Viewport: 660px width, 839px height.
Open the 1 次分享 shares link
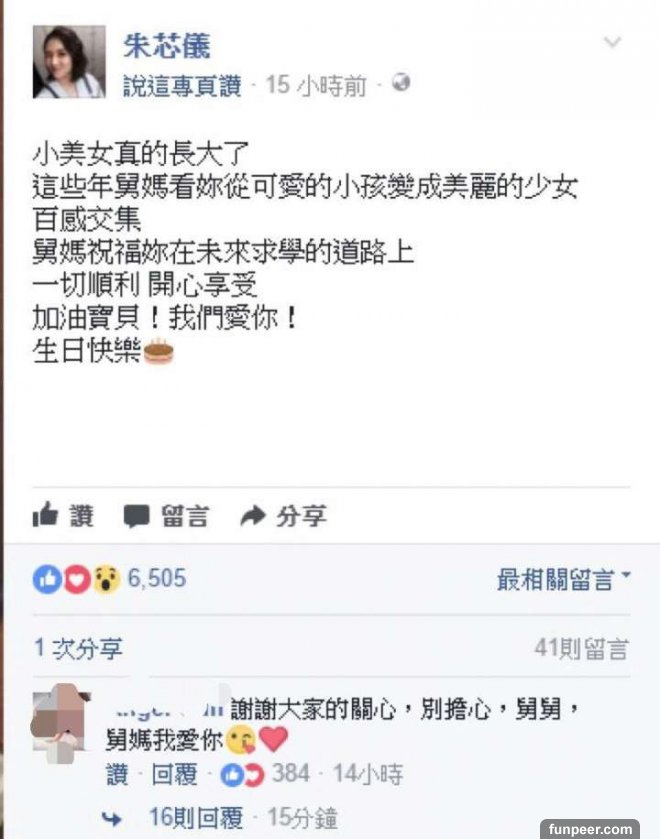78,649
